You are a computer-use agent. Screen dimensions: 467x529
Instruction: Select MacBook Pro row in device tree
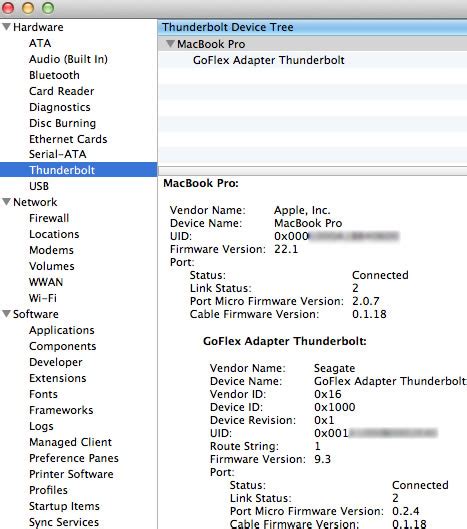[x=312, y=44]
